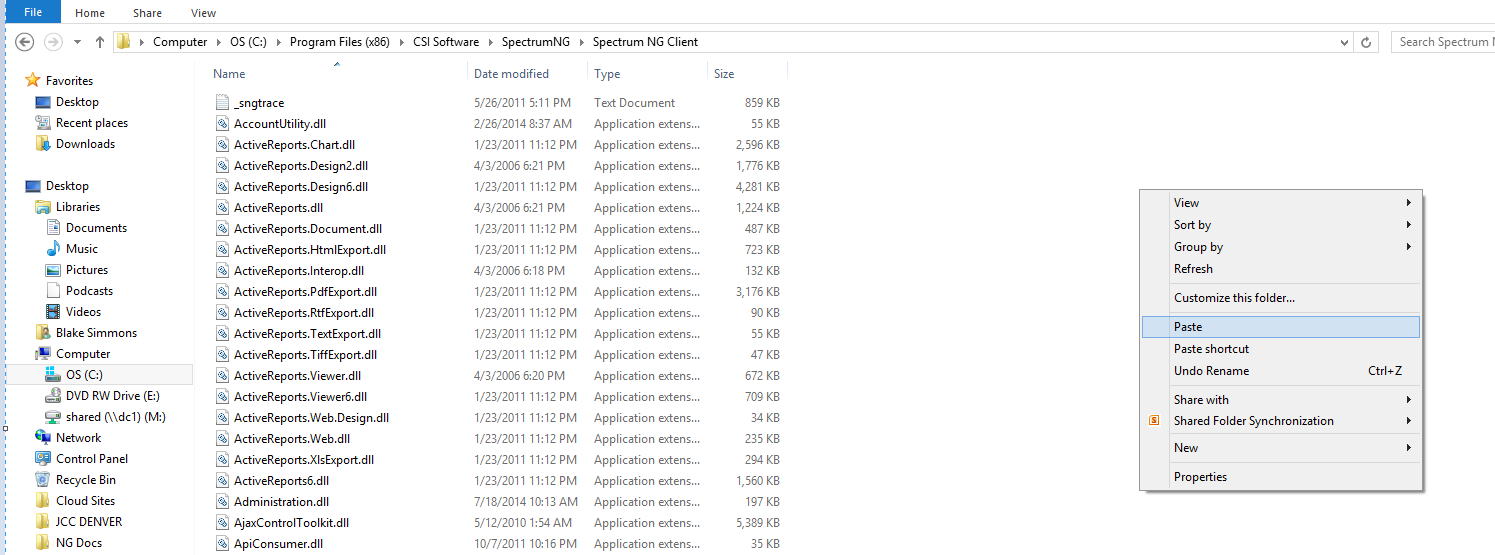Select Recent places icon in sidebar
Viewport: 1495px width, 555px height.
click(x=43, y=123)
